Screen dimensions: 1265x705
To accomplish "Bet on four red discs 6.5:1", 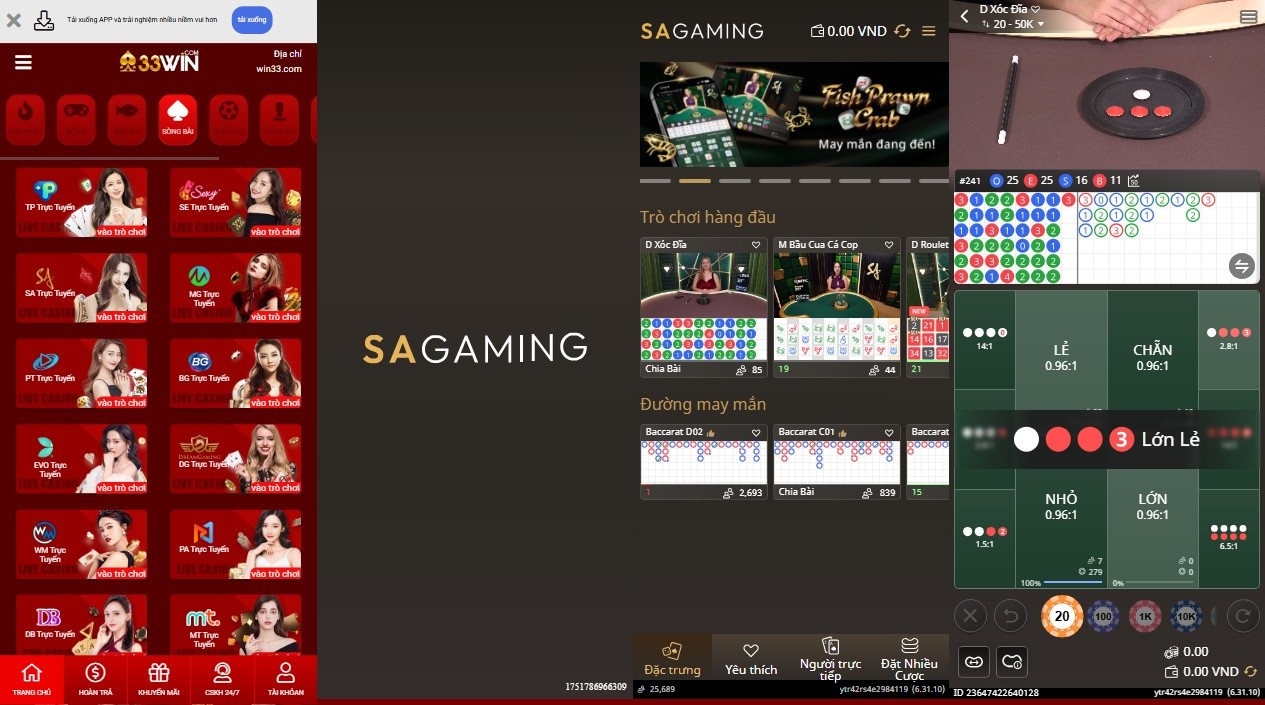I will click(x=1229, y=537).
